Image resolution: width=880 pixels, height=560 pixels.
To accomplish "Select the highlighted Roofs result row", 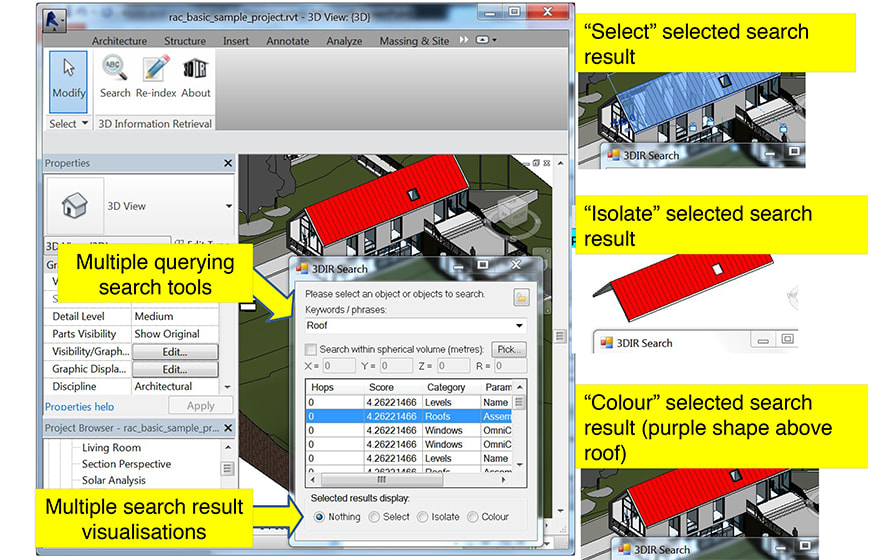I will tap(410, 416).
